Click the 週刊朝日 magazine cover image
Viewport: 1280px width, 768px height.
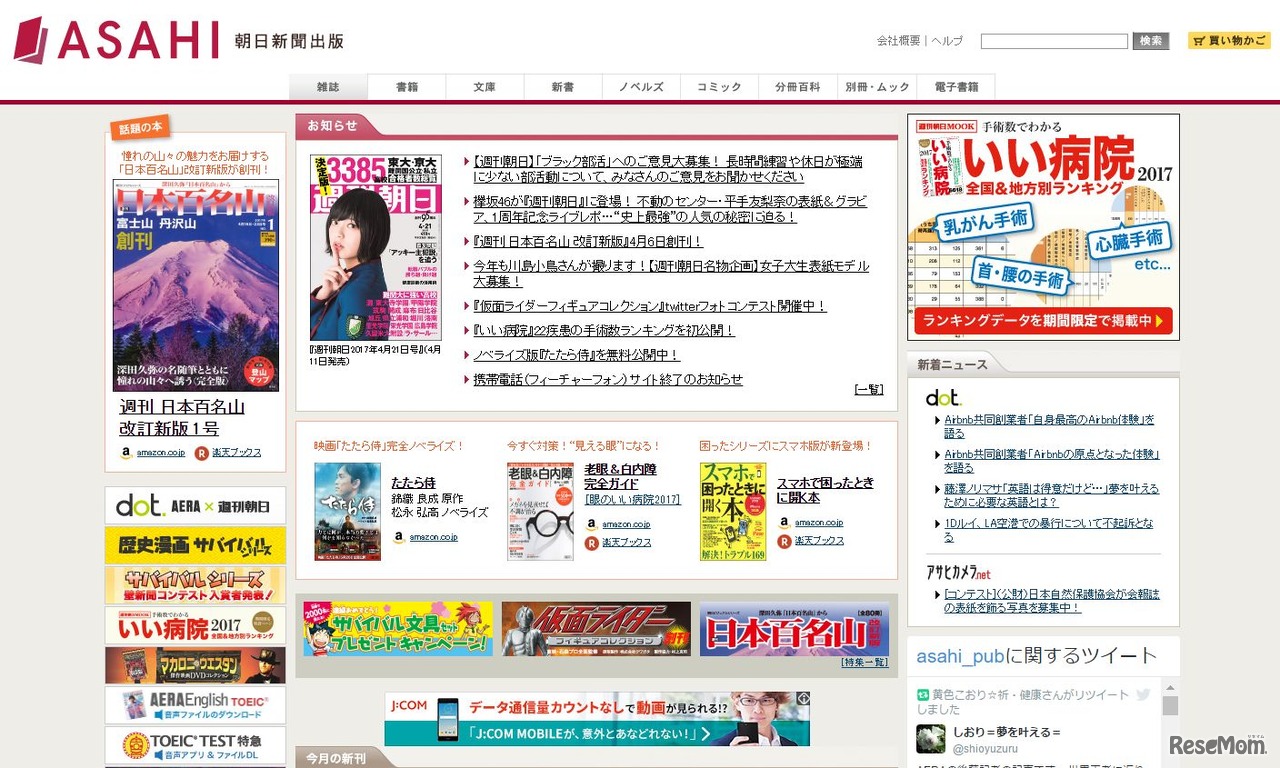[x=375, y=247]
